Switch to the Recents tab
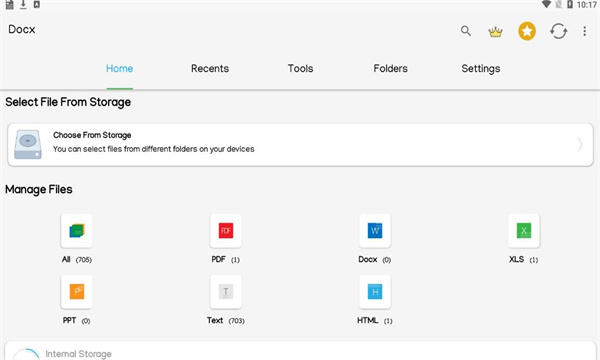Viewport: 600px width, 360px height. point(210,68)
